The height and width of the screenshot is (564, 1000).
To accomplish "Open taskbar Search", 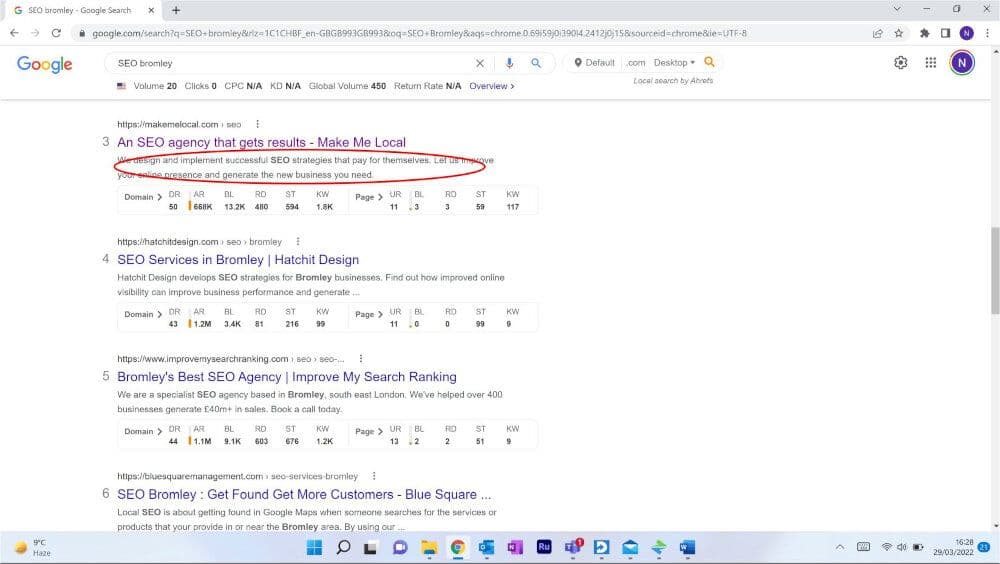I will tap(343, 547).
